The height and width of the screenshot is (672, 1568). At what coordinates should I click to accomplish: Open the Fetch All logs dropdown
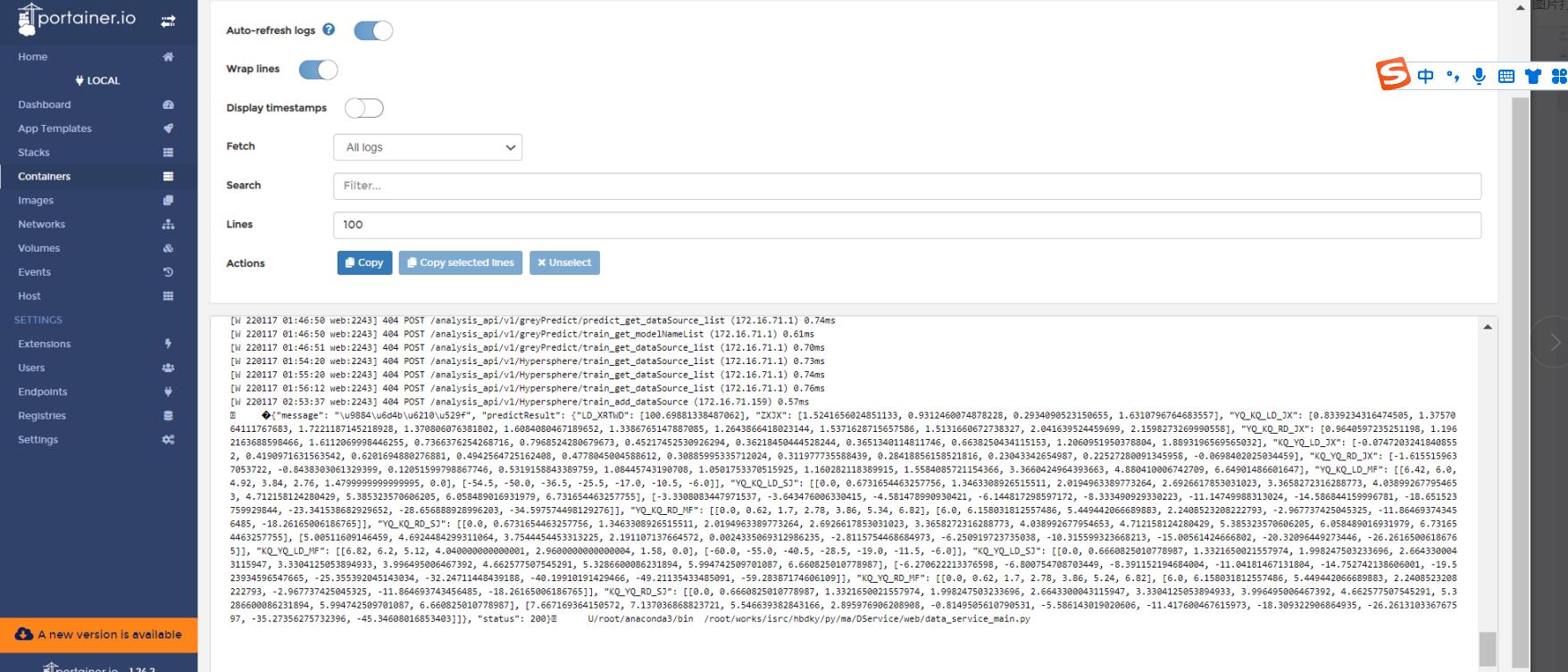[x=428, y=147]
